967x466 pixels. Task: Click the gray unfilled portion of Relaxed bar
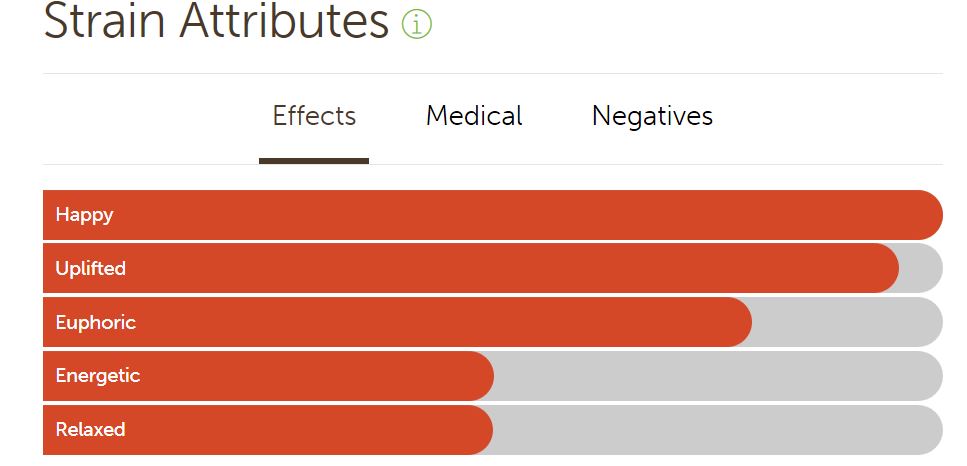tap(716, 430)
